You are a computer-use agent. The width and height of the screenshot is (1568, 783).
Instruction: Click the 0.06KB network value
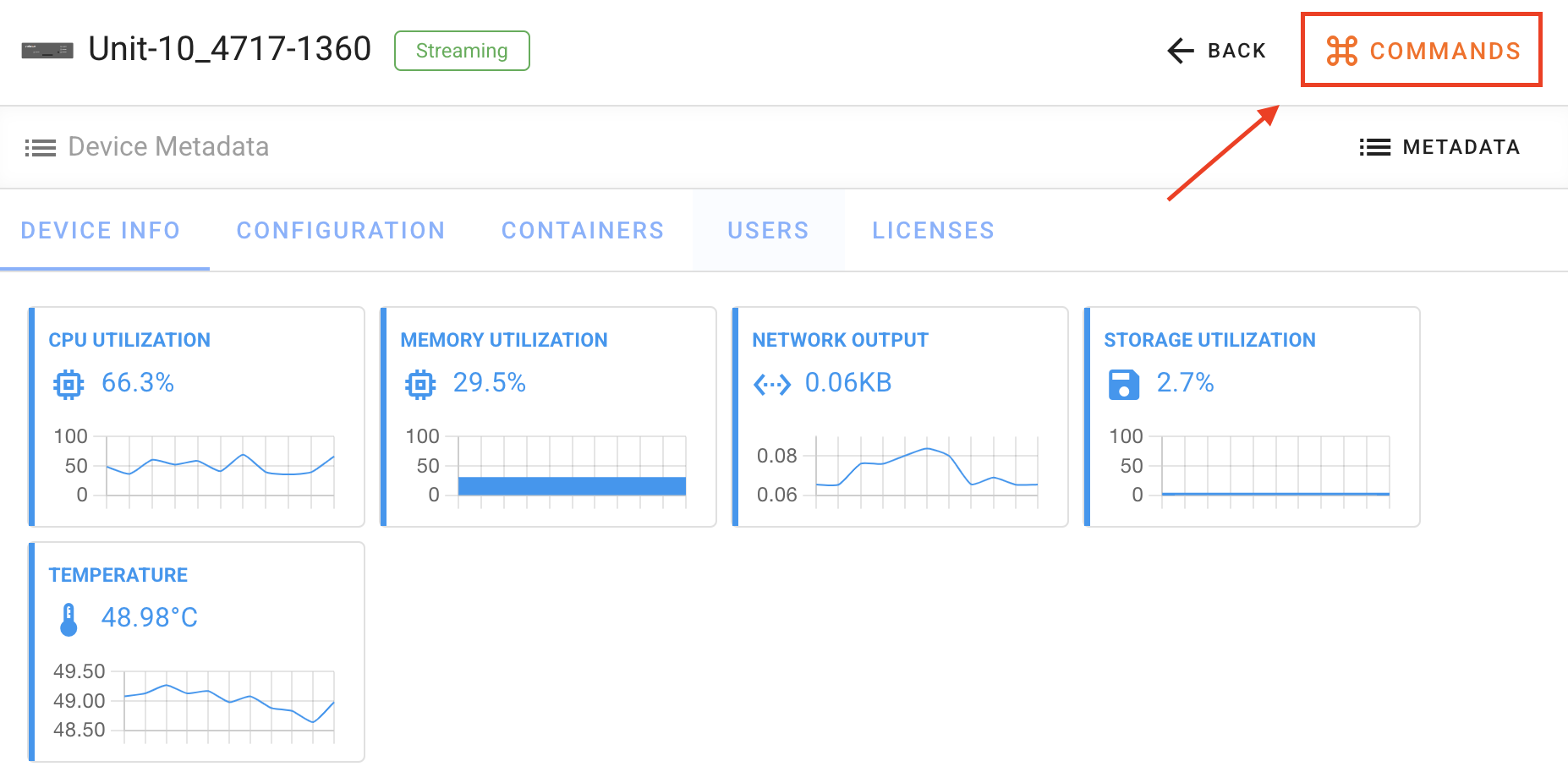click(848, 383)
